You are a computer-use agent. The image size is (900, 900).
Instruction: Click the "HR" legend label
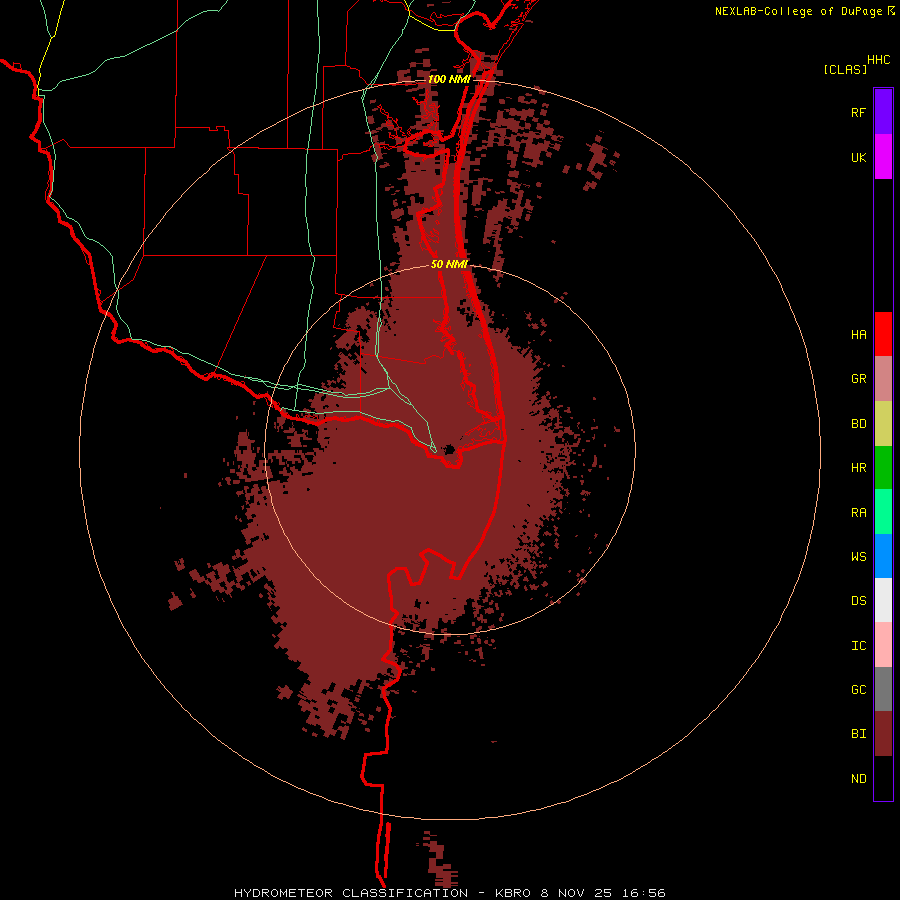coord(858,468)
